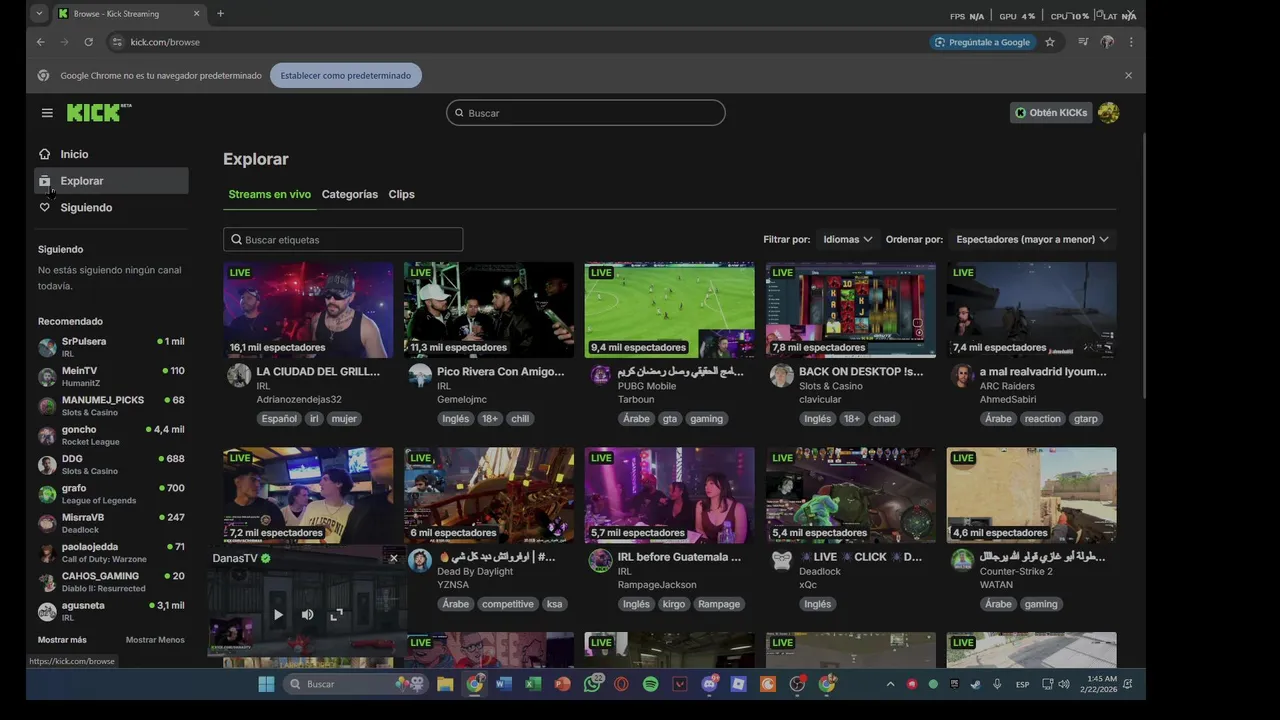Select the Streams en vivo tab

pos(270,194)
